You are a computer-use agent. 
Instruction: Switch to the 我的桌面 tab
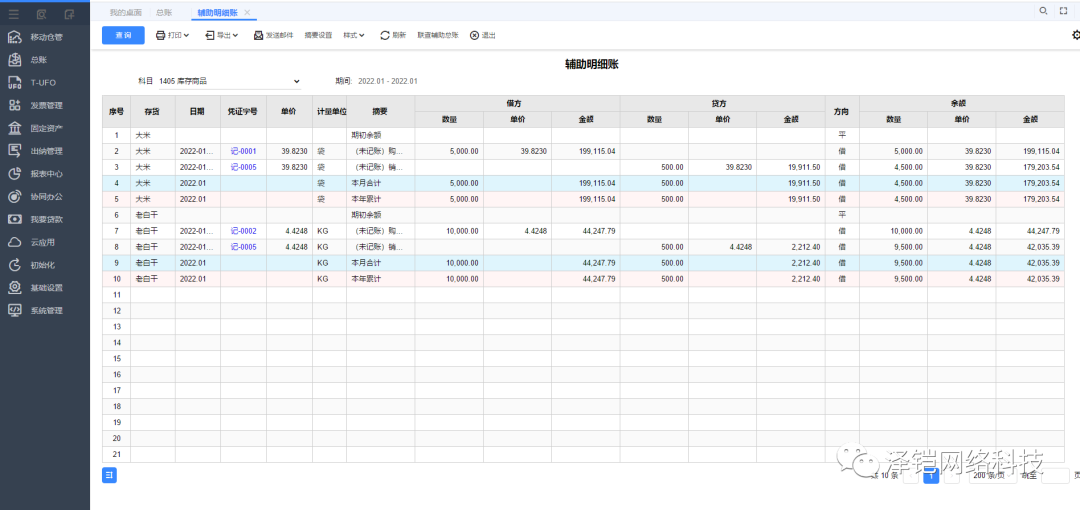point(125,12)
